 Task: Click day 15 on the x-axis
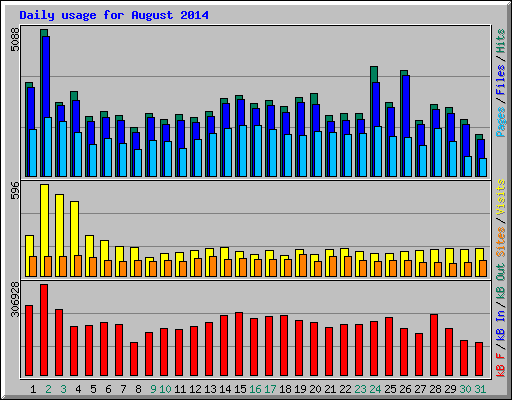click(240, 389)
